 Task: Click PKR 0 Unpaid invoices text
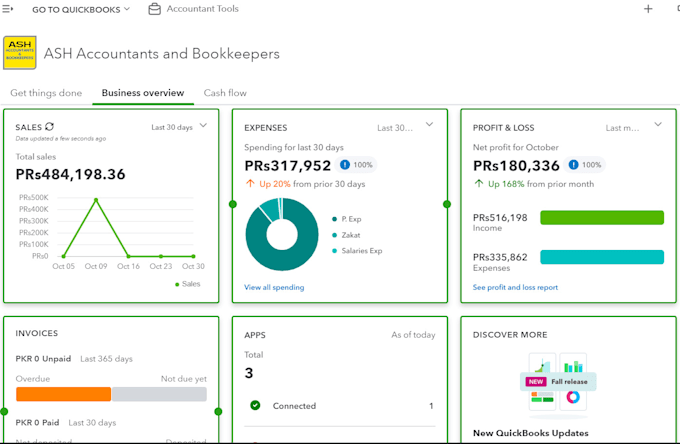(x=43, y=359)
